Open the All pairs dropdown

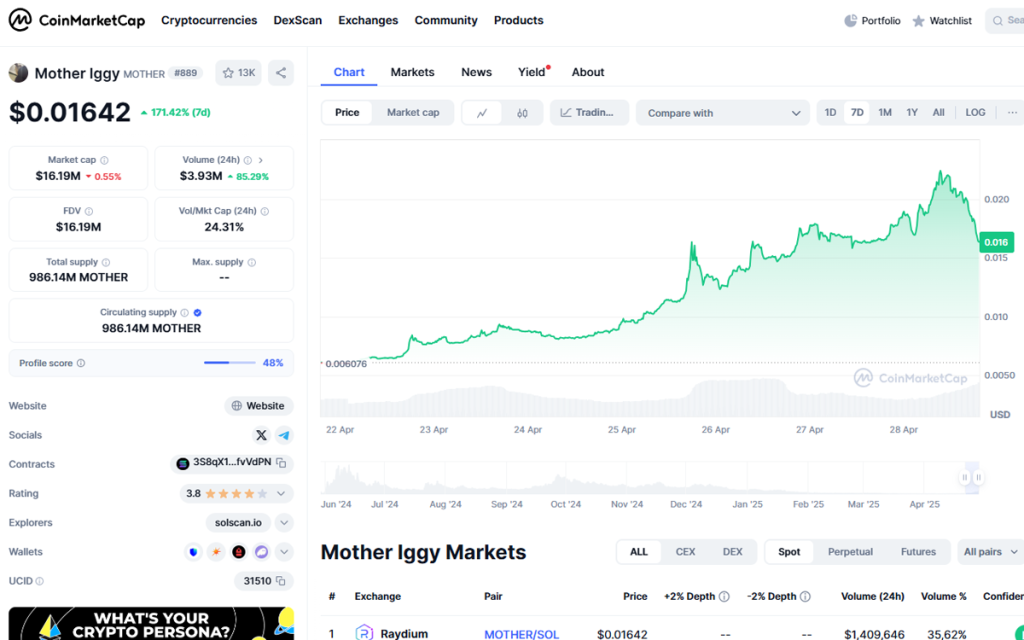pos(991,552)
